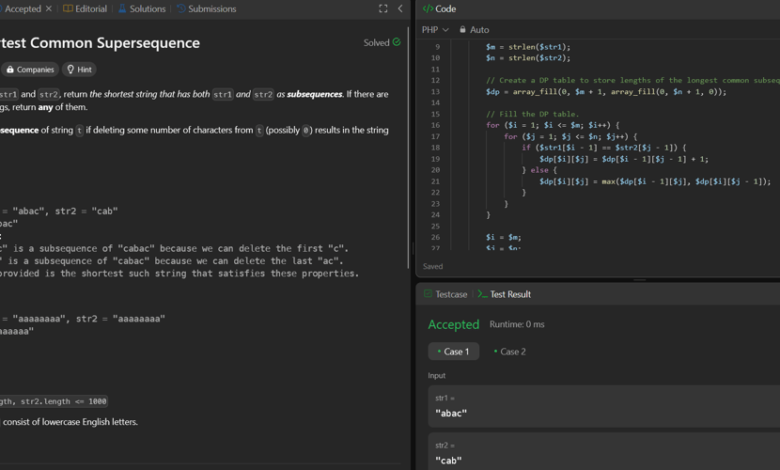The image size is (780, 470).
Task: Switch to the Solutions tab
Action: [142, 8]
